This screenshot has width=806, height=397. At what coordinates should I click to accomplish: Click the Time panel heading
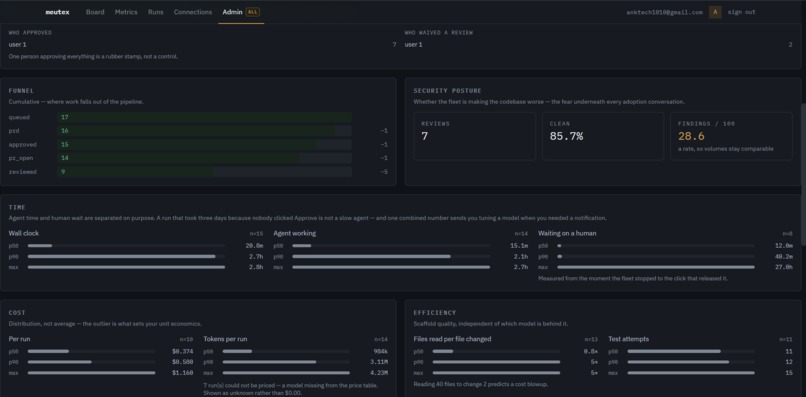pyautogui.click(x=17, y=207)
